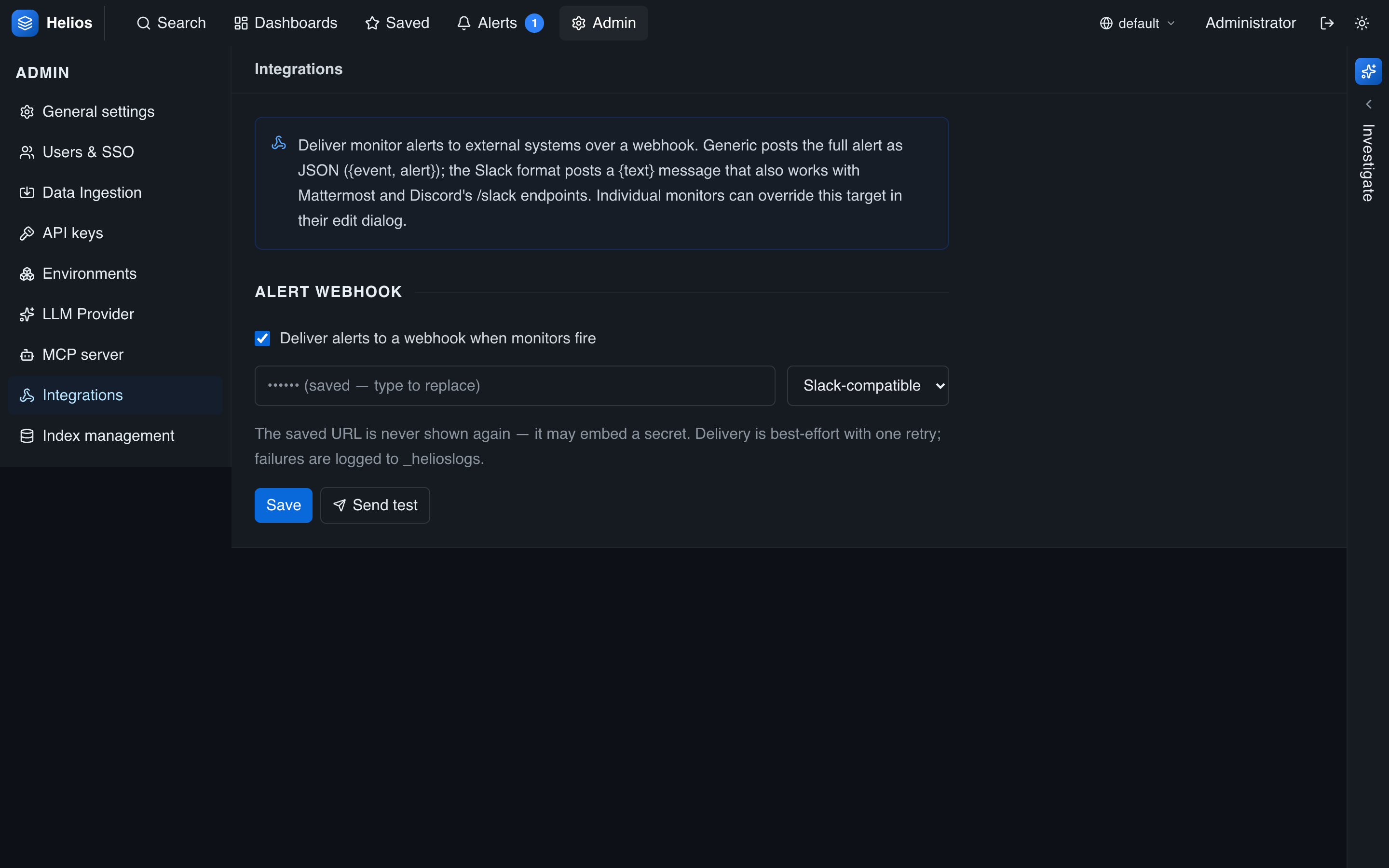Open the Admin section
Image resolution: width=1389 pixels, height=868 pixels.
[603, 23]
